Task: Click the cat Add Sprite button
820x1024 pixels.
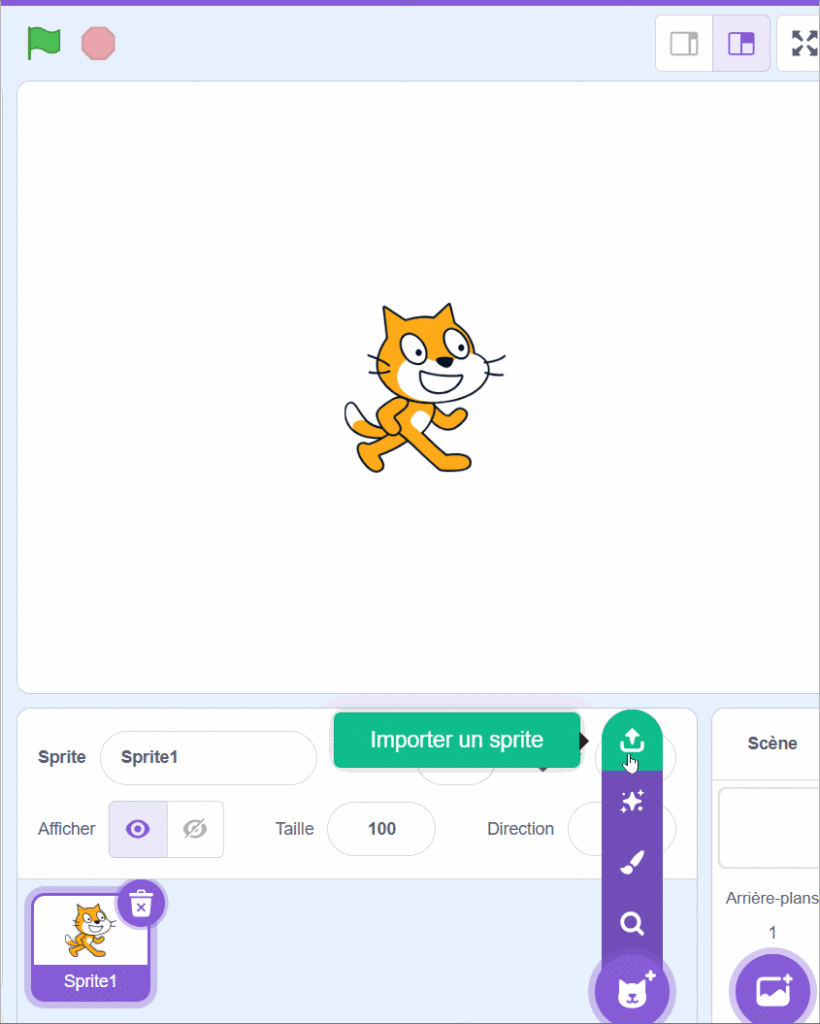Action: tap(632, 990)
